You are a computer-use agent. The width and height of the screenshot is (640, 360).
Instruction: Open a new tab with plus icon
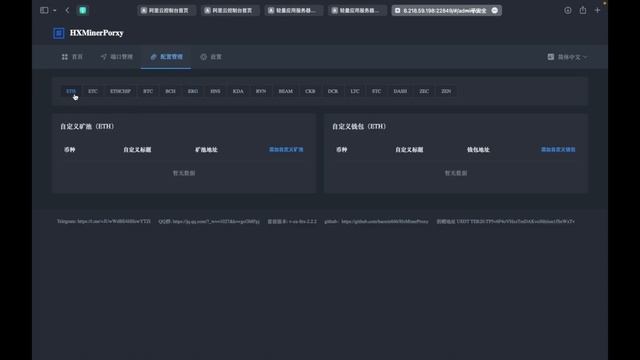point(597,10)
